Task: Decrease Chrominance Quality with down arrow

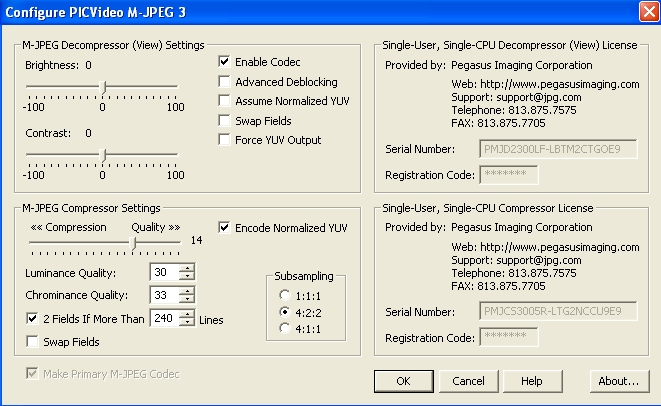Action: pos(186,299)
